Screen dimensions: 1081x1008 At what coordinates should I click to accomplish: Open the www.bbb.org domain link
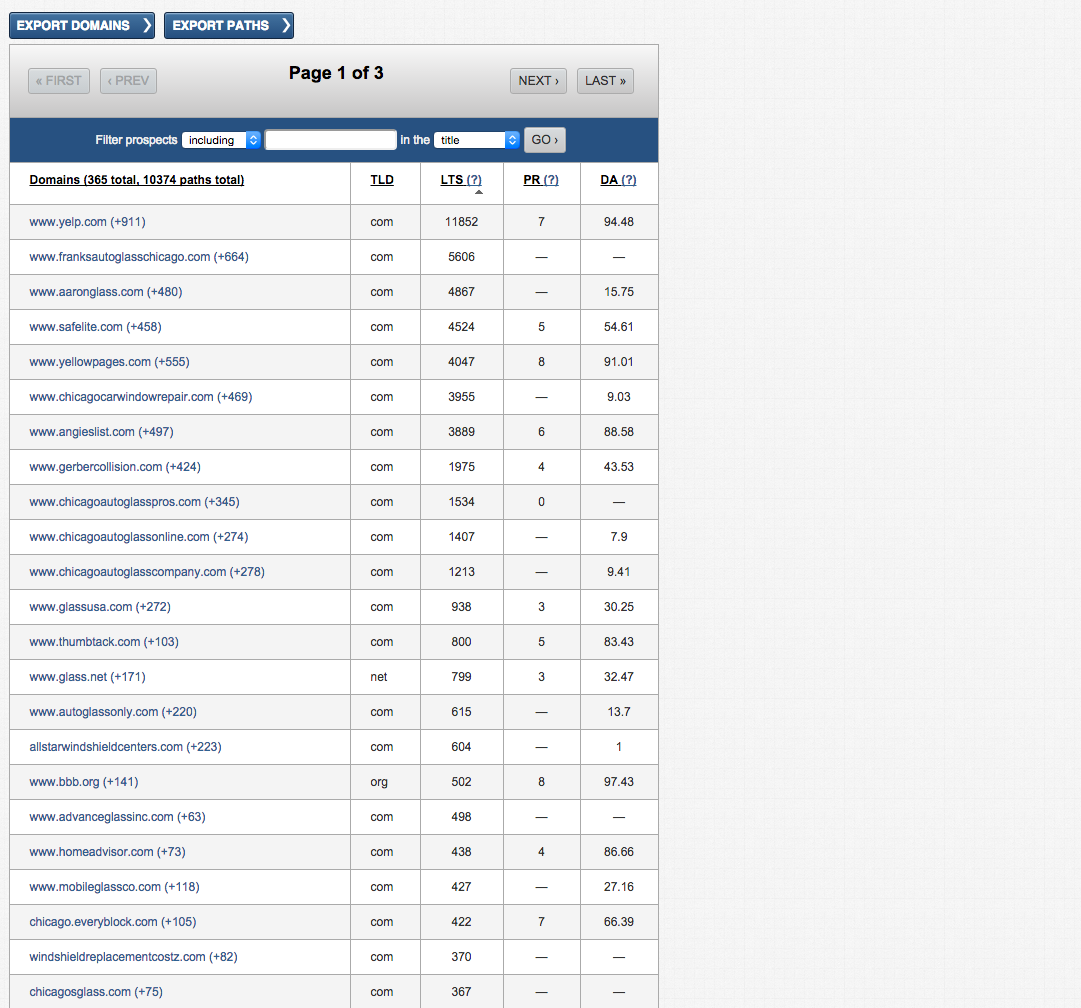tap(64, 782)
